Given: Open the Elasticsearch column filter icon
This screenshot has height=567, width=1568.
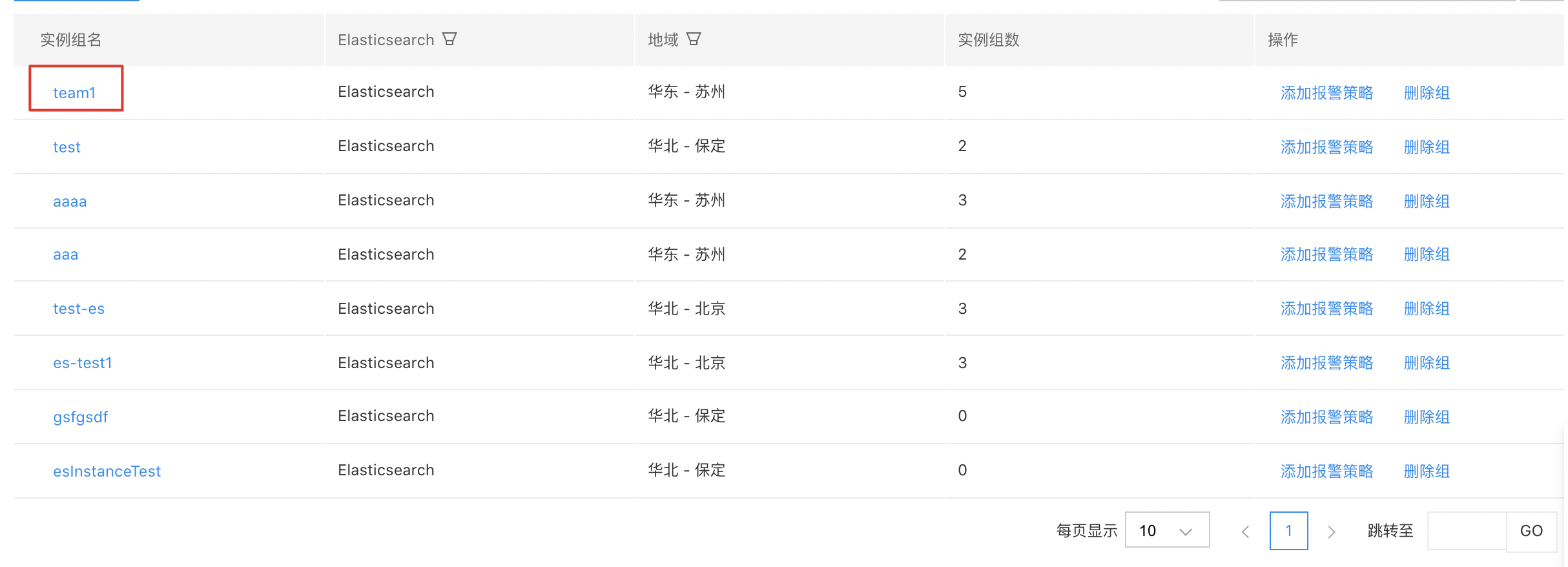Looking at the screenshot, I should click(x=449, y=39).
